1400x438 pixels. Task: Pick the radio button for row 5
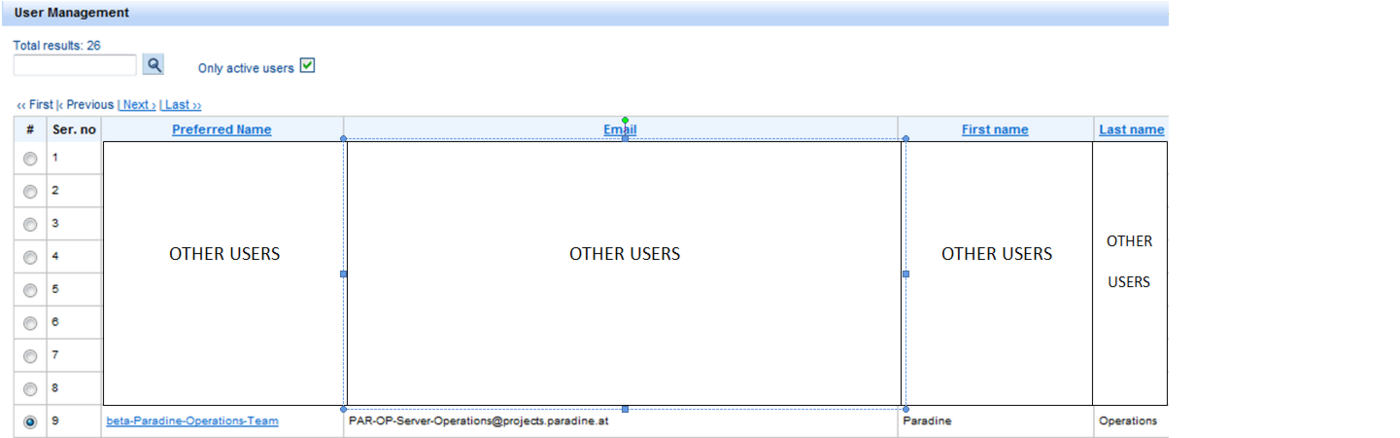(30, 290)
